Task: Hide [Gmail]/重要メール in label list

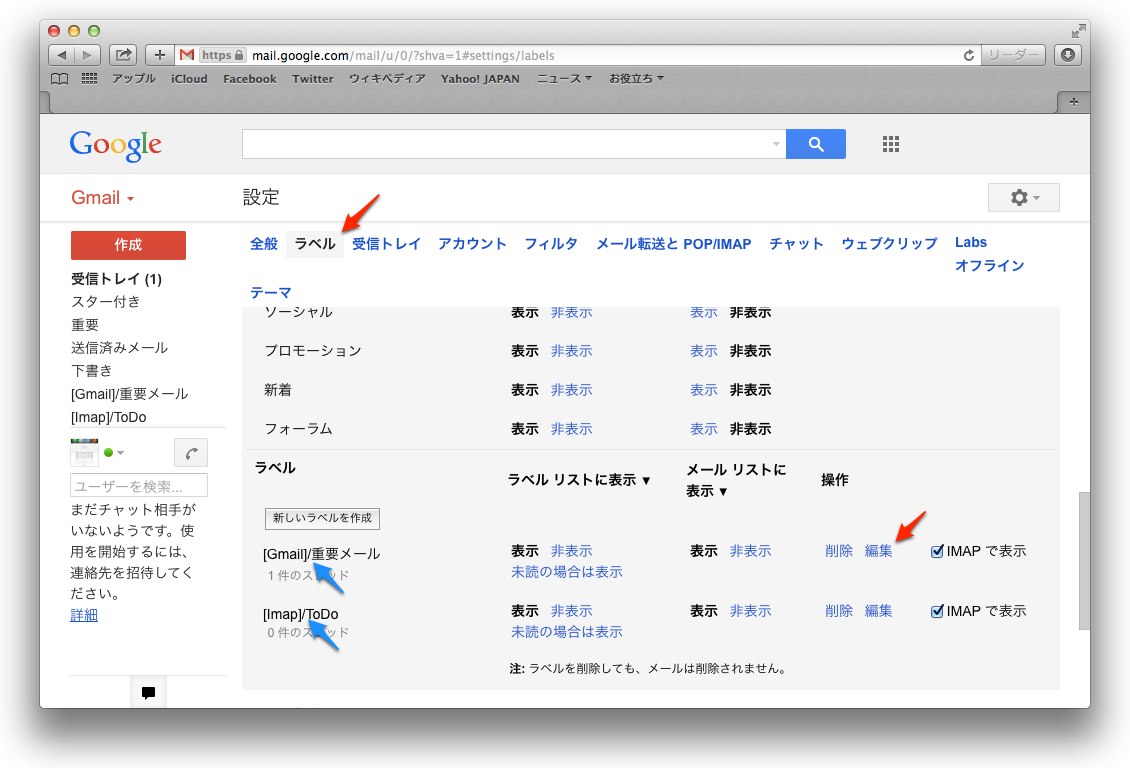Action: point(571,551)
